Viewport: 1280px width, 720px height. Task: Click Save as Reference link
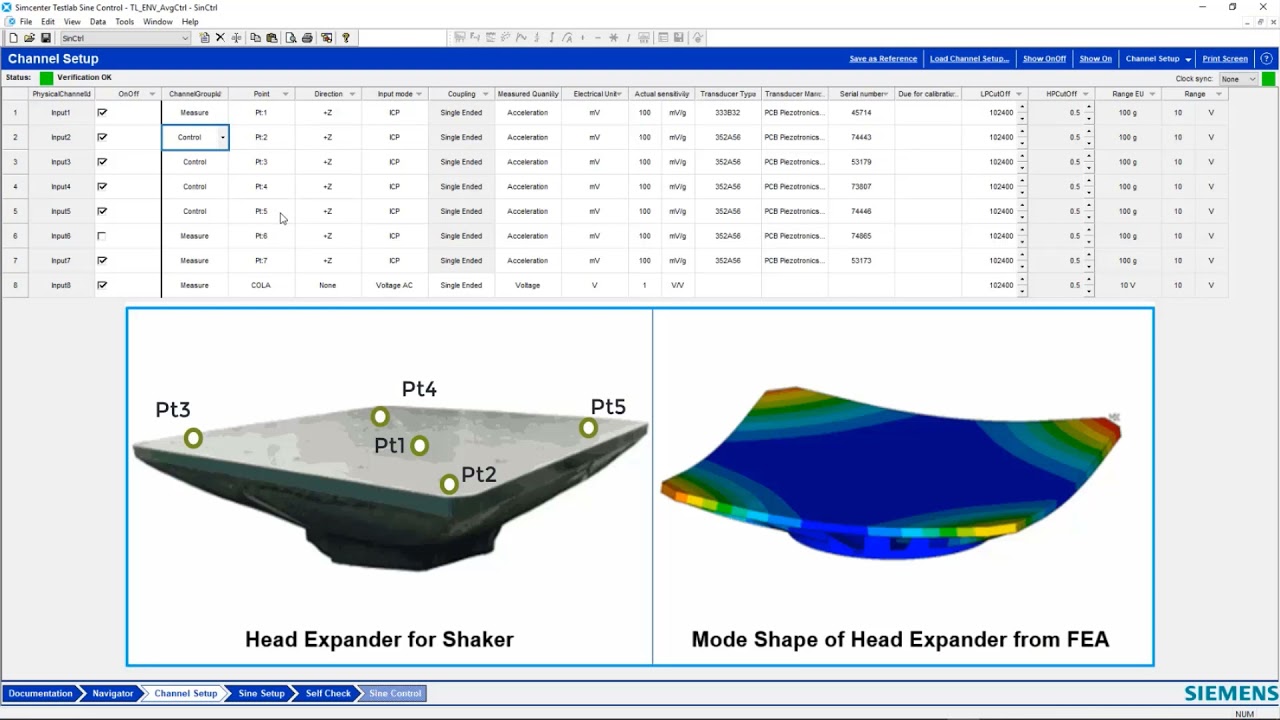[883, 59]
